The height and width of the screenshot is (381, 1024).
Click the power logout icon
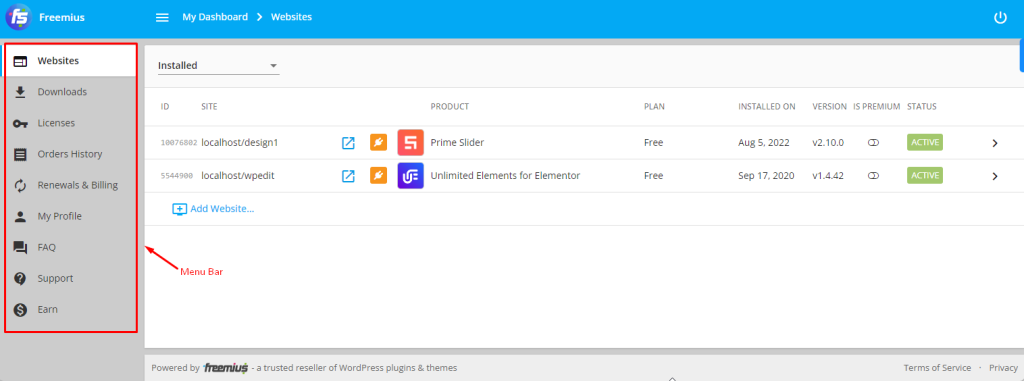1000,18
